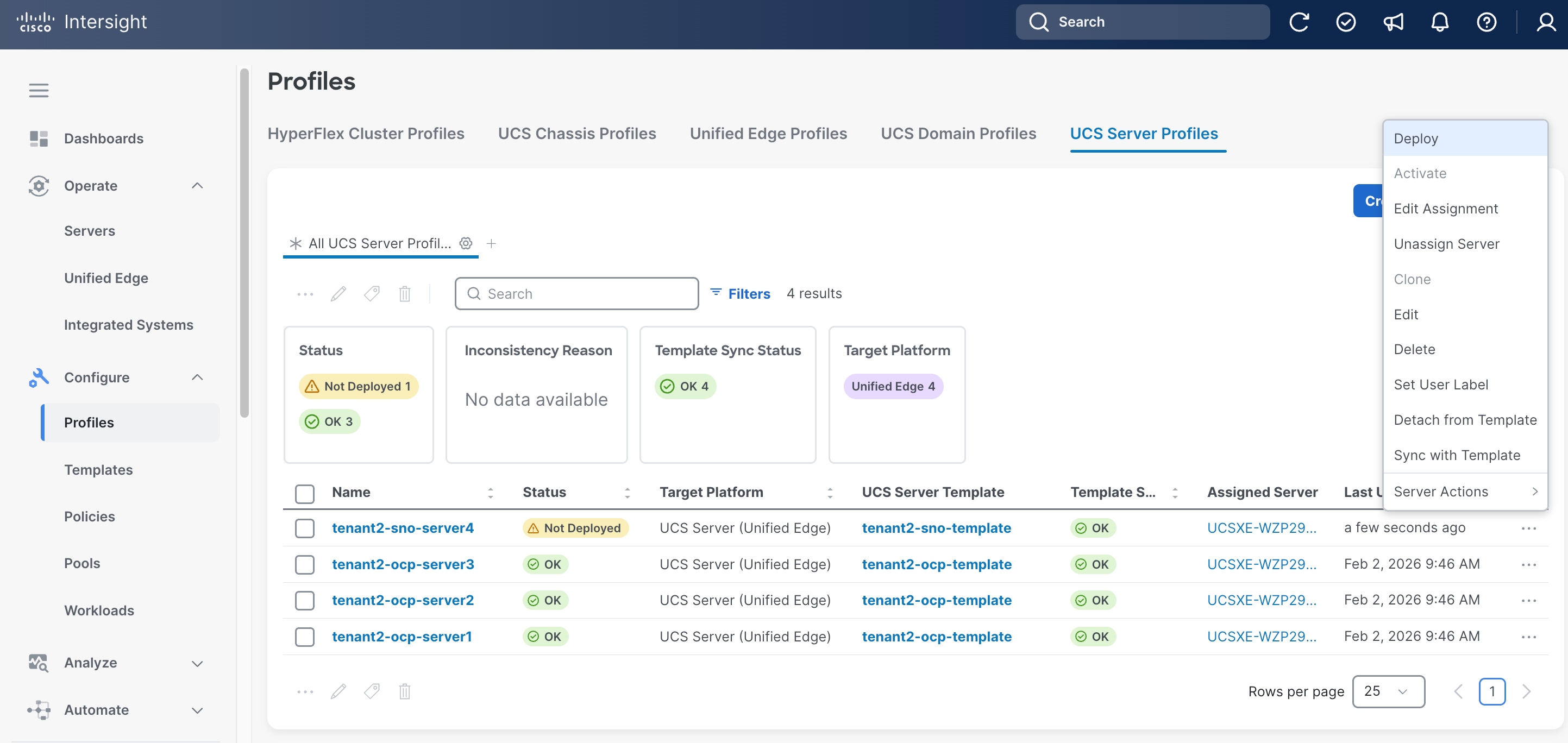Screen dimensions: 1568x743
Task: Open the Filters panel
Action: click(740, 294)
